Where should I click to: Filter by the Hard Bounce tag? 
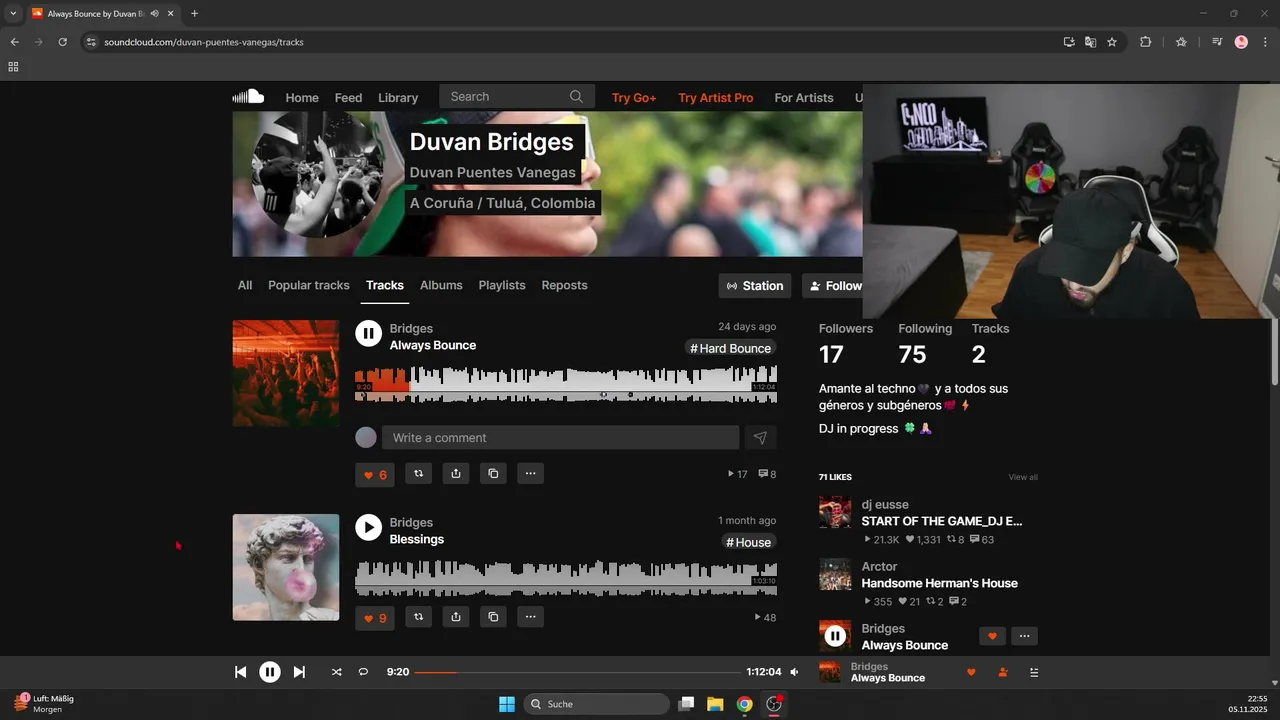point(730,348)
